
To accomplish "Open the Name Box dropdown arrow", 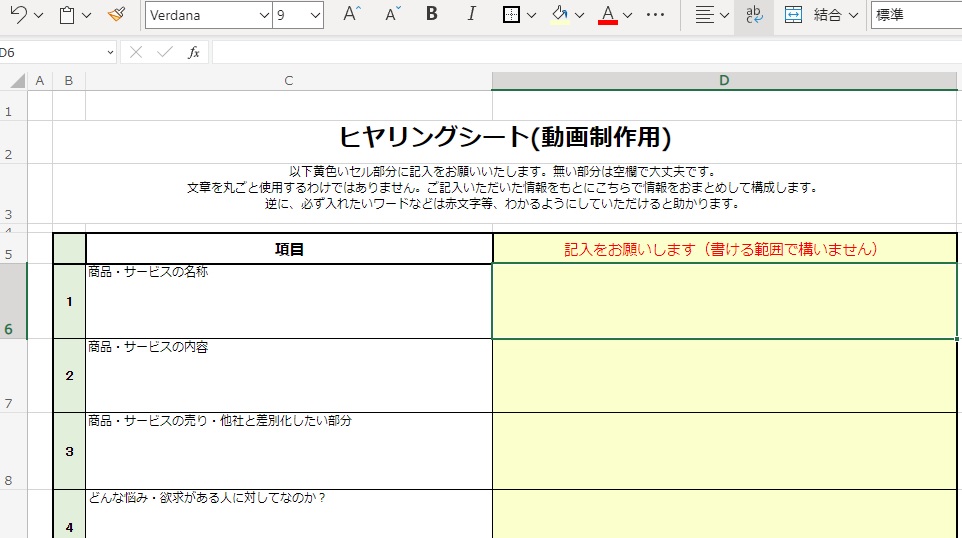I will pyautogui.click(x=110, y=53).
